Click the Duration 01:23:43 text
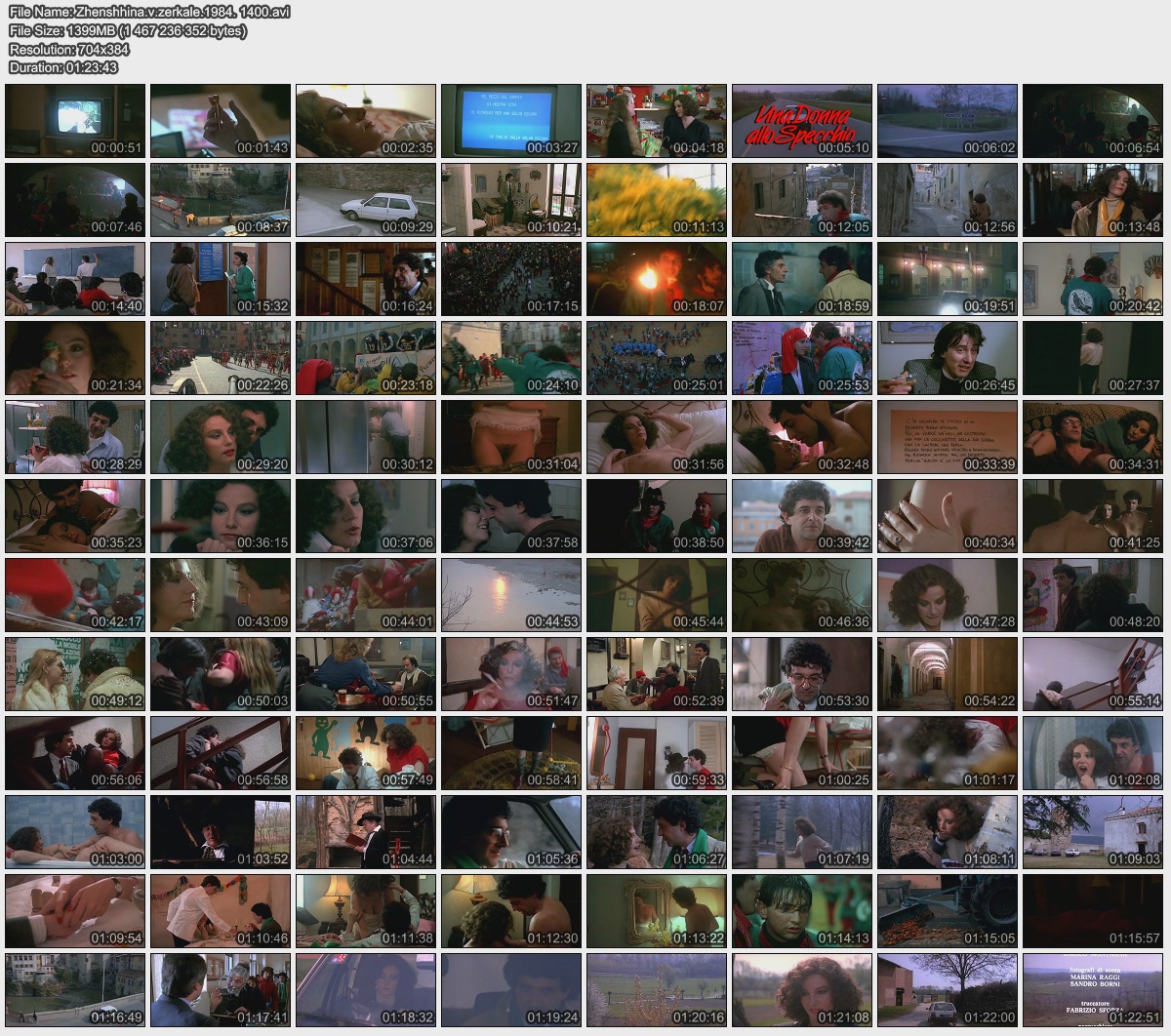The image size is (1171, 1036). click(63, 67)
